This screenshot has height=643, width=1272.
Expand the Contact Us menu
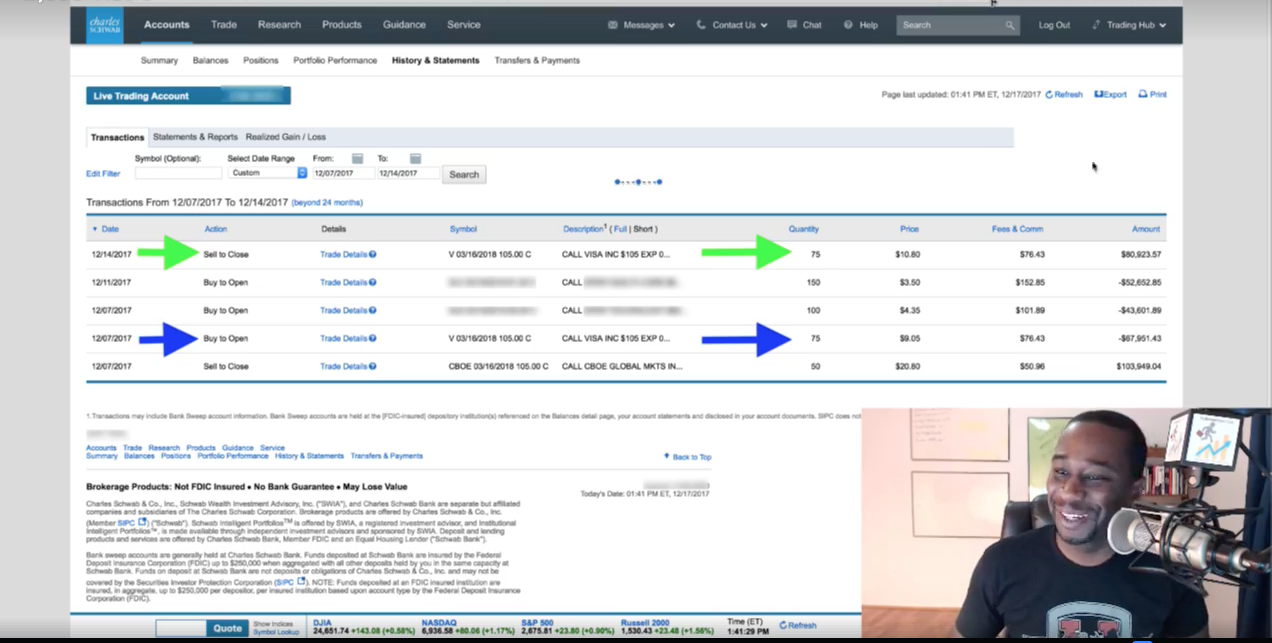(x=733, y=25)
